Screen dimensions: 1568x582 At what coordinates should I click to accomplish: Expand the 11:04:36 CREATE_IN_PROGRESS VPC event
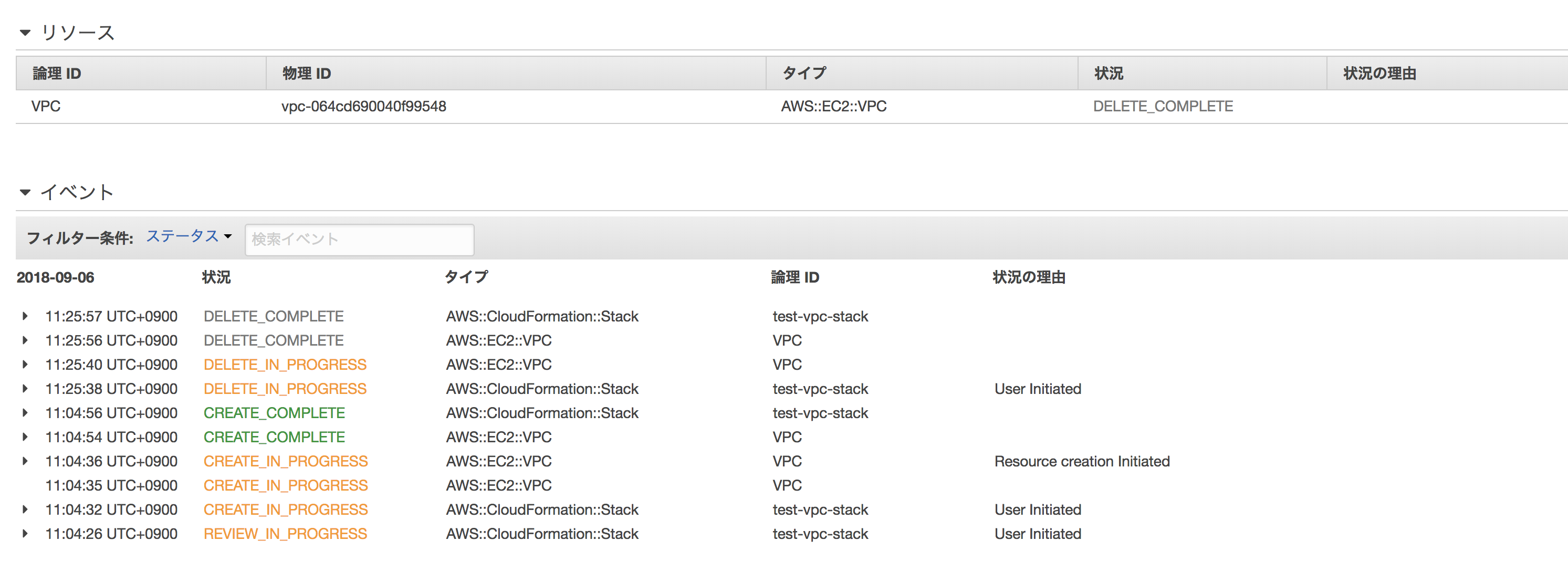coord(25,462)
